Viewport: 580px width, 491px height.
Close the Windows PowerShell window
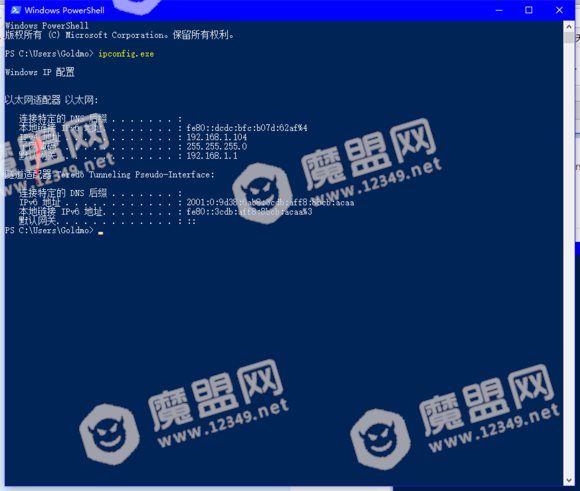tap(559, 10)
